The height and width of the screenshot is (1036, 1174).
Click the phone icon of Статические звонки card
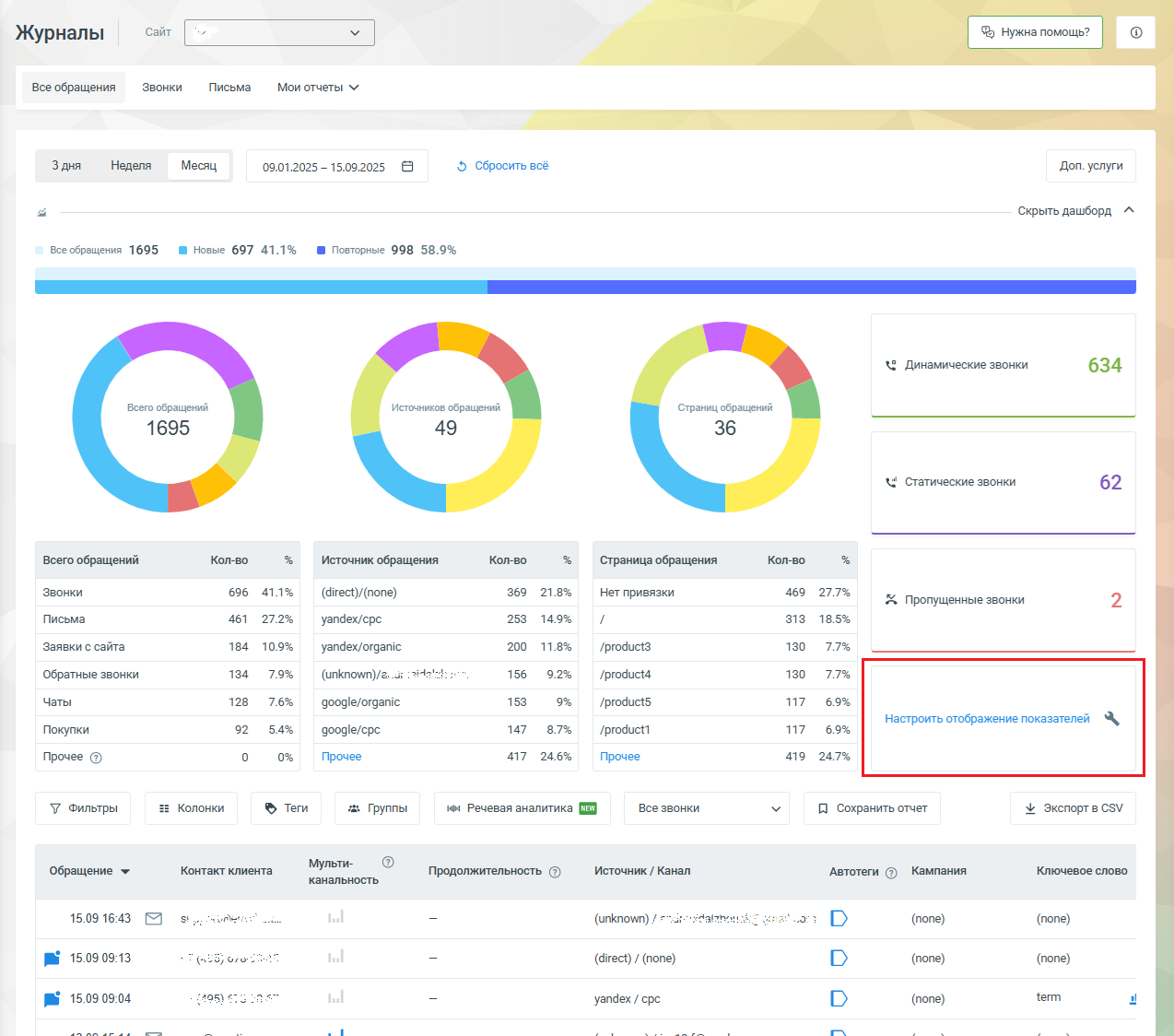(890, 482)
